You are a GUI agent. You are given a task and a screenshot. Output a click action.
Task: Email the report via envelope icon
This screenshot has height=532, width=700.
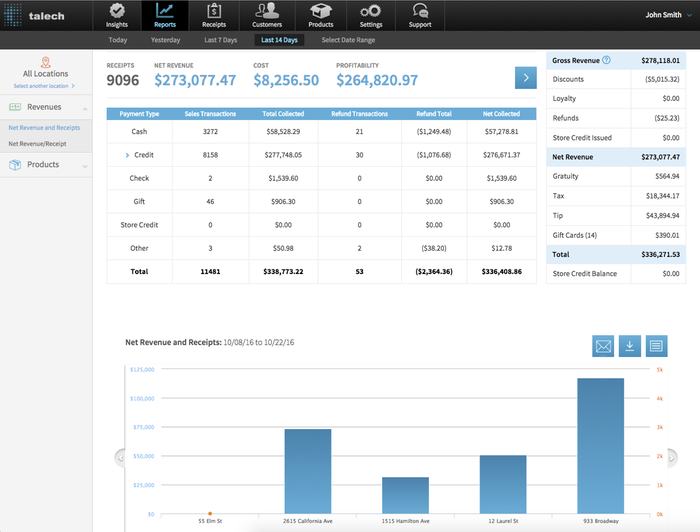click(603, 346)
